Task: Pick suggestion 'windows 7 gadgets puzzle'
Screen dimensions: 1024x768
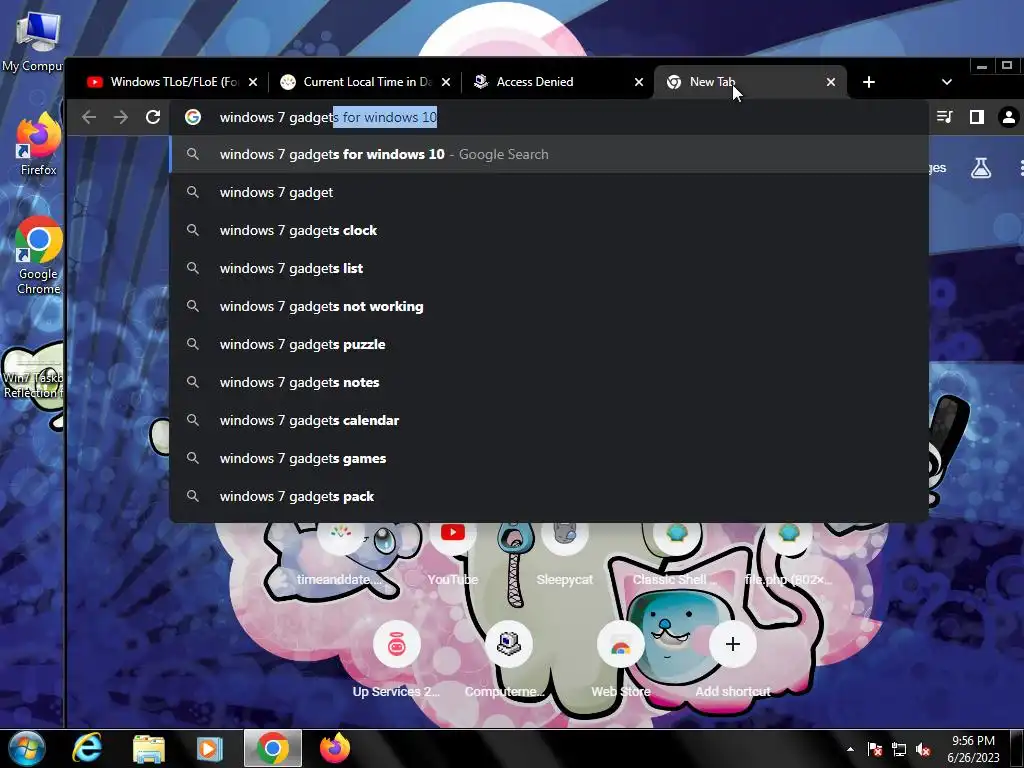Action: click(x=549, y=344)
